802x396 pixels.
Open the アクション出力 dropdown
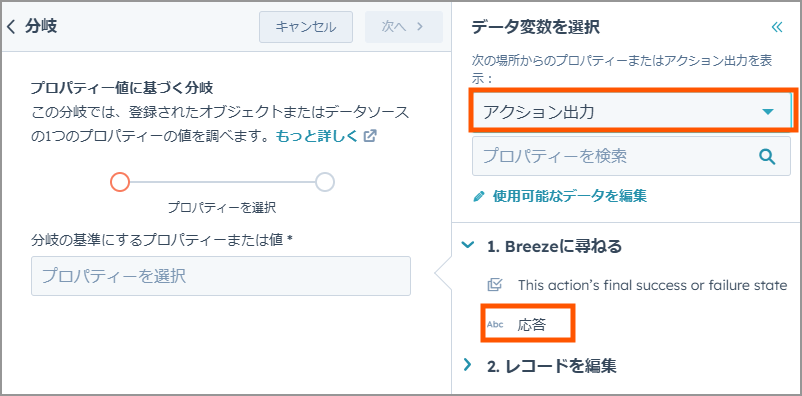pos(631,112)
